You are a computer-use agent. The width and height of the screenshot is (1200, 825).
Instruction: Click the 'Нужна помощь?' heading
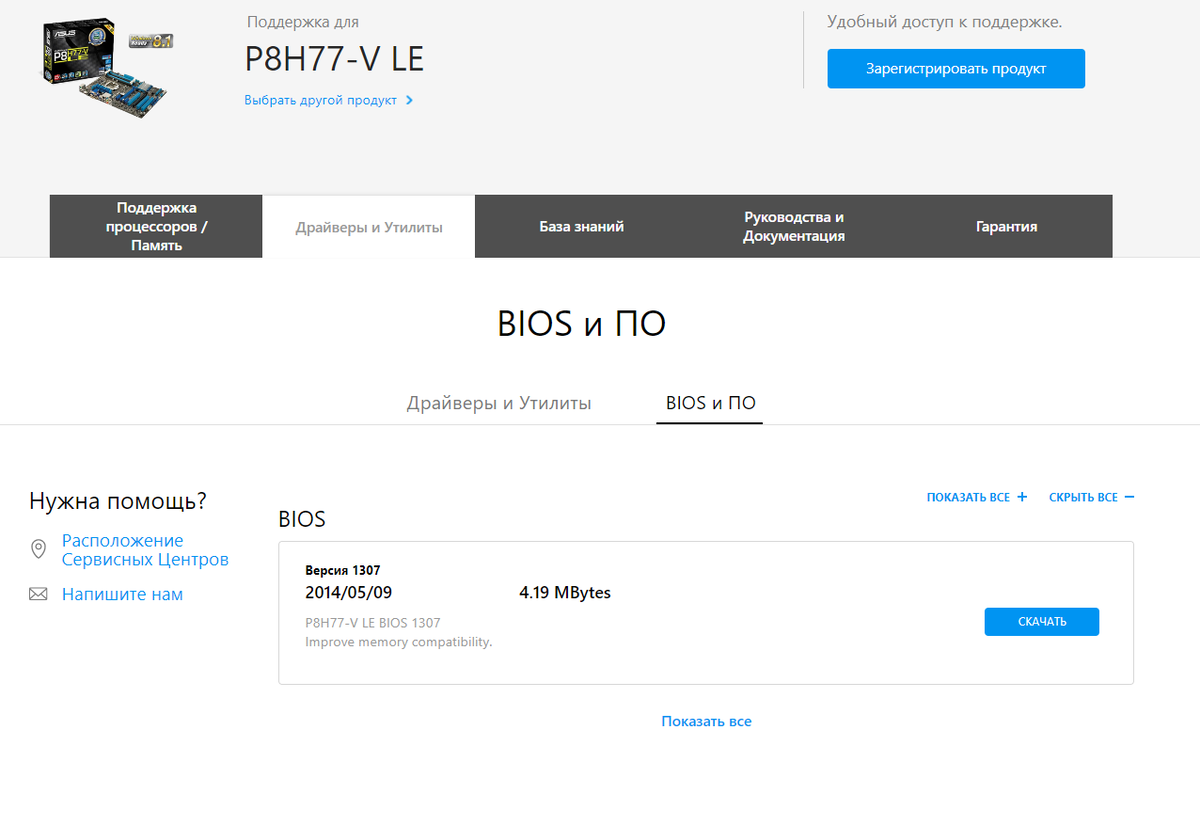118,501
